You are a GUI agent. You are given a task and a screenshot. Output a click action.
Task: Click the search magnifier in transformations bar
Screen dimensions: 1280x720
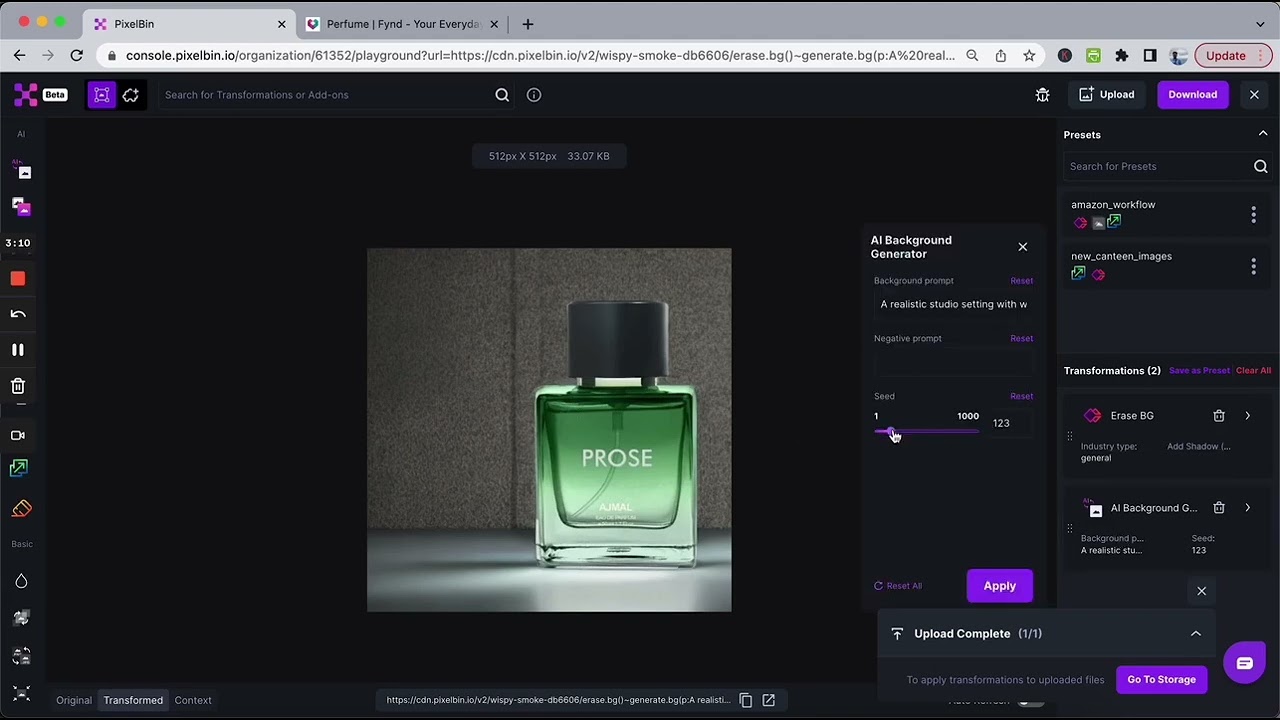pos(502,95)
